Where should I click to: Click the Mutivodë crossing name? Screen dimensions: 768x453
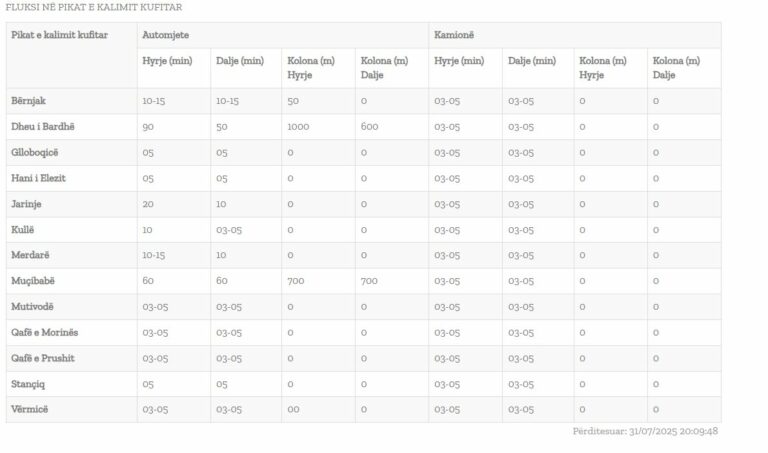point(33,306)
